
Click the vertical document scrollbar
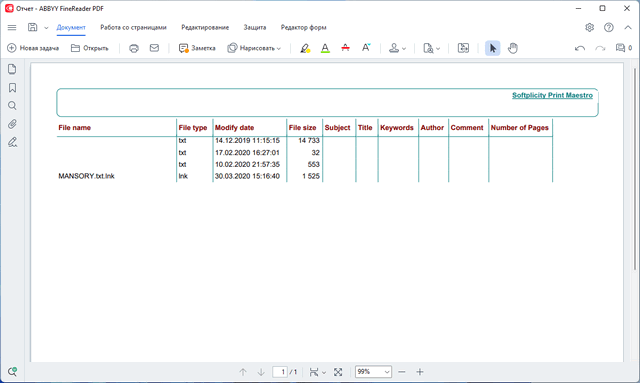click(634, 169)
